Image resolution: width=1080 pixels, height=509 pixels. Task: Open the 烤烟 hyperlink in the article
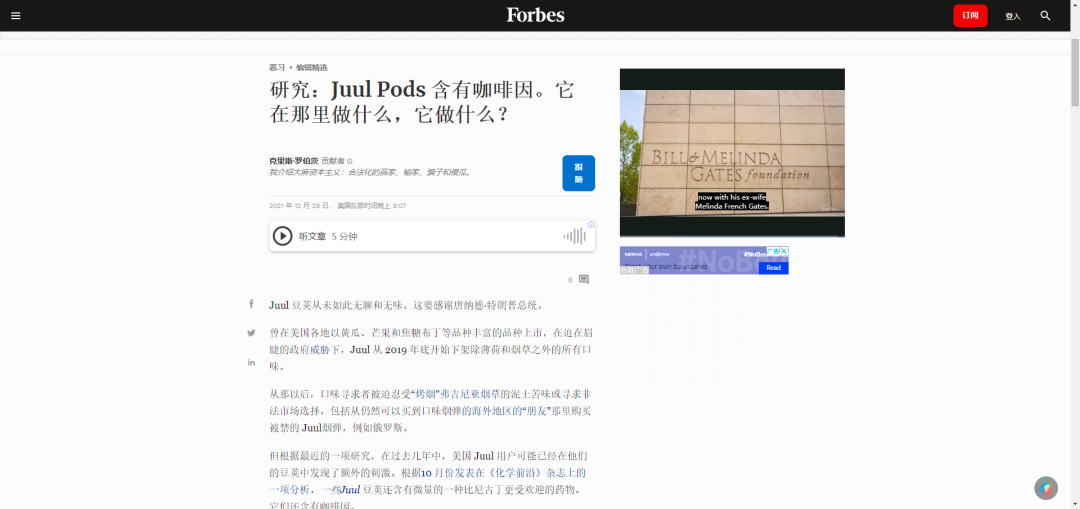(426, 395)
